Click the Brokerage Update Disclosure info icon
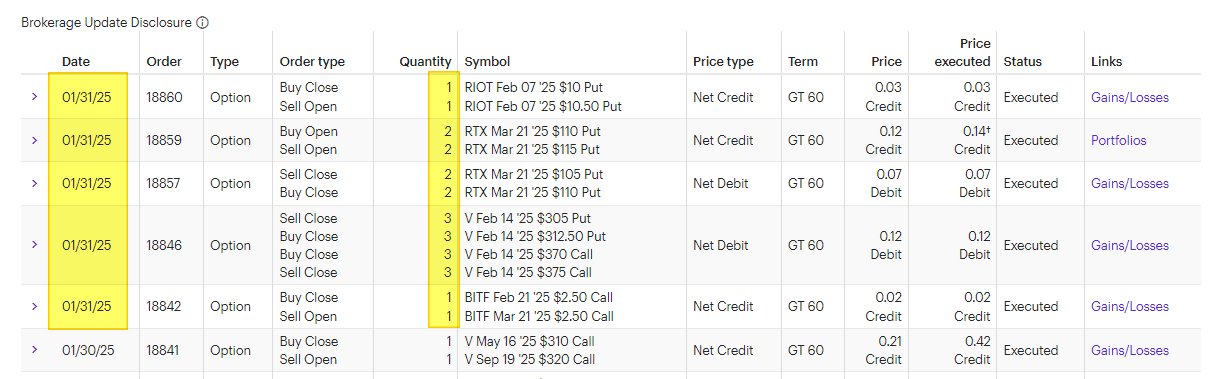The image size is (1210, 379). pos(203,22)
